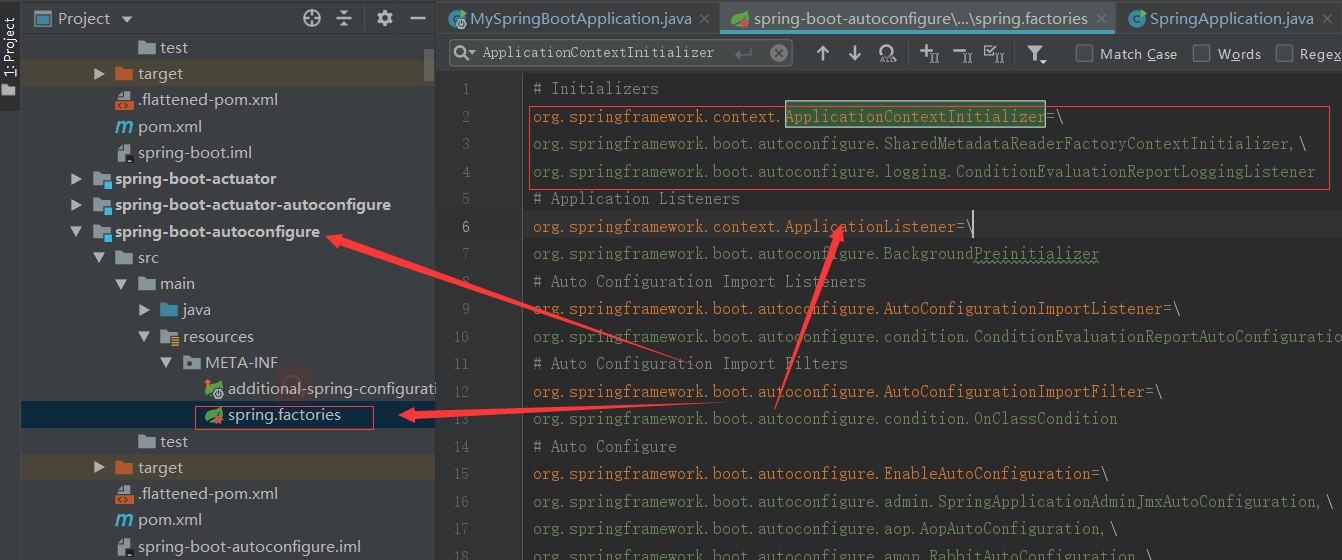1342x560 pixels.
Task: Insert new line icon in search field
Action: [743, 53]
